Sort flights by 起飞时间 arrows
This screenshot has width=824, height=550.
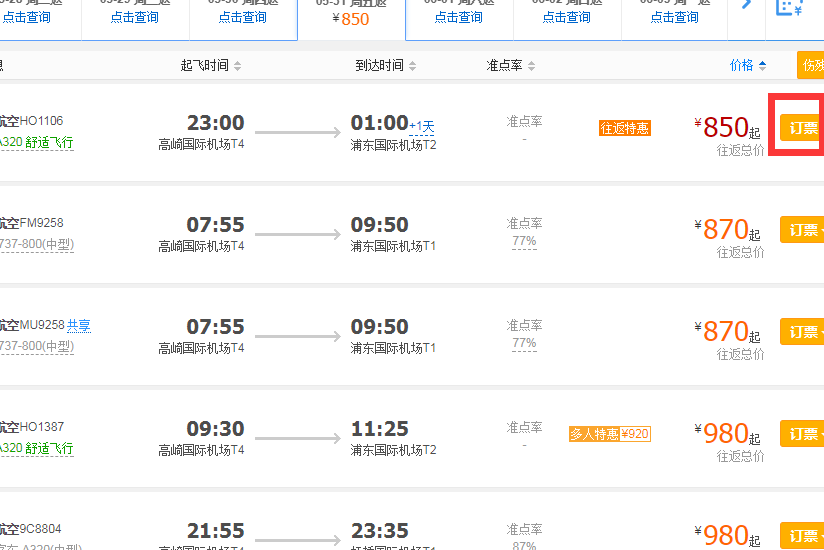(x=238, y=66)
